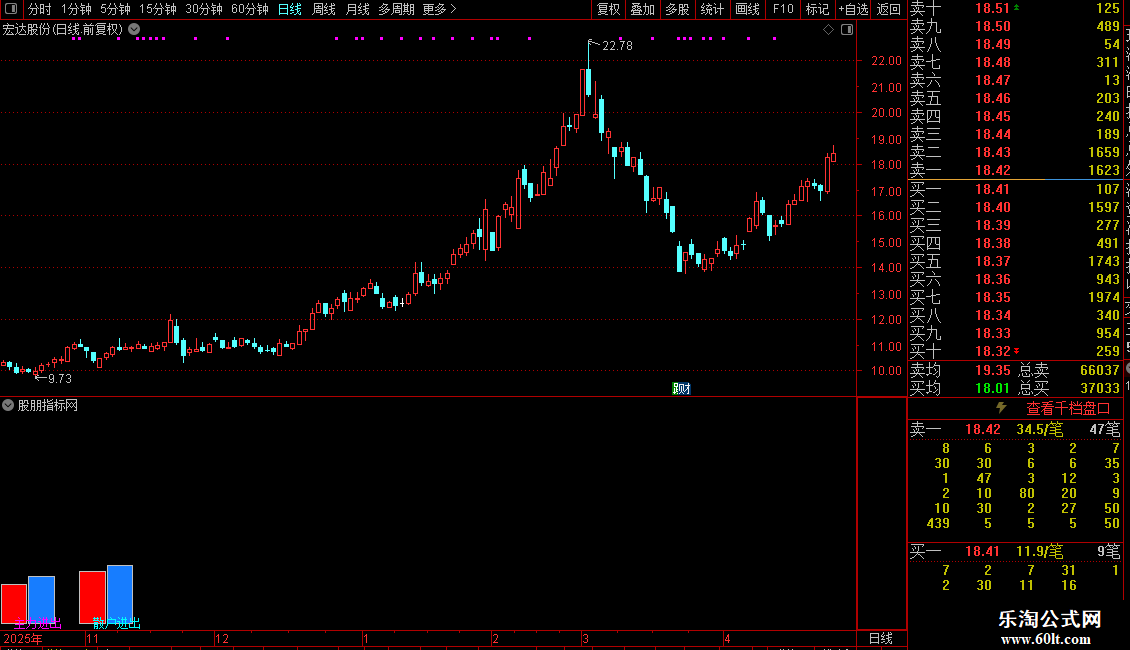Click the panel layout icon at top-left
Screen dimensions: 1130x650
[11, 9]
